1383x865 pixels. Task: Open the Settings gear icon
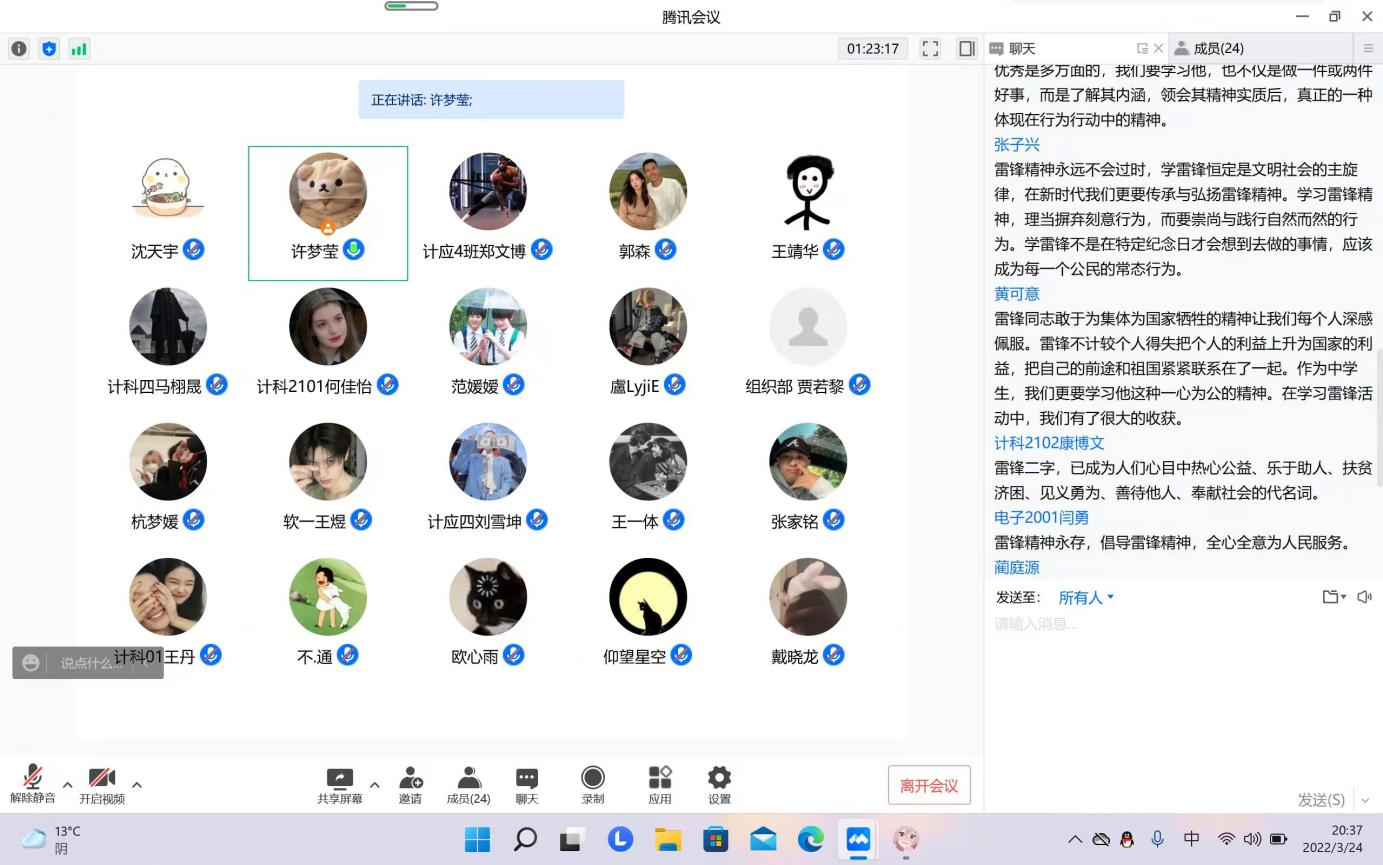(719, 779)
